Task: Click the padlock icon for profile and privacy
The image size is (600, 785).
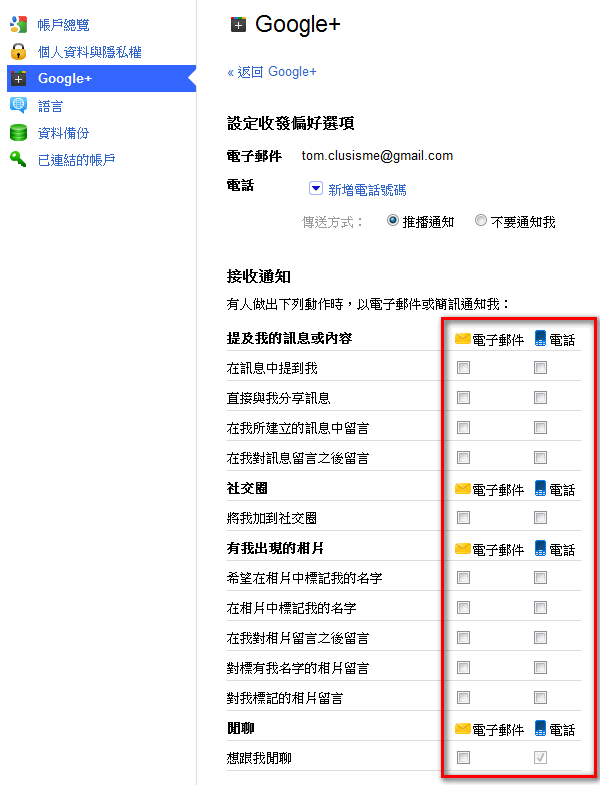Action: (x=19, y=52)
